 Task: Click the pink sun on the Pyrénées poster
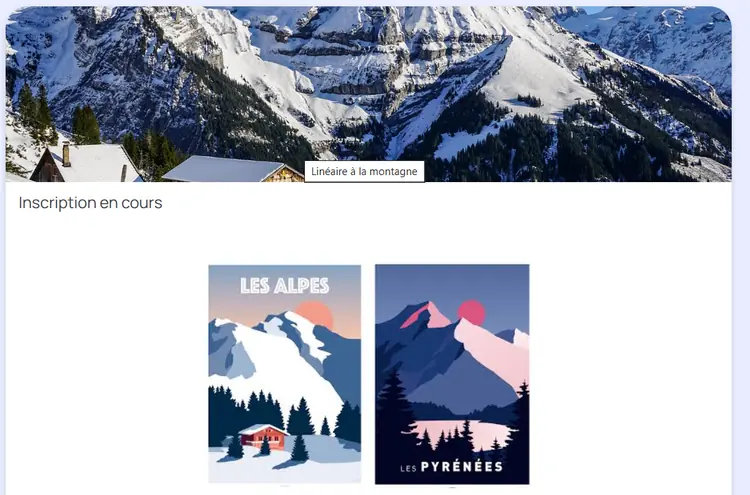point(472,313)
